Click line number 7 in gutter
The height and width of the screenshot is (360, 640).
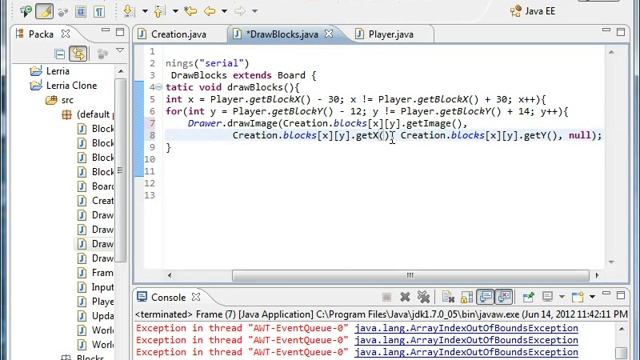[152, 123]
